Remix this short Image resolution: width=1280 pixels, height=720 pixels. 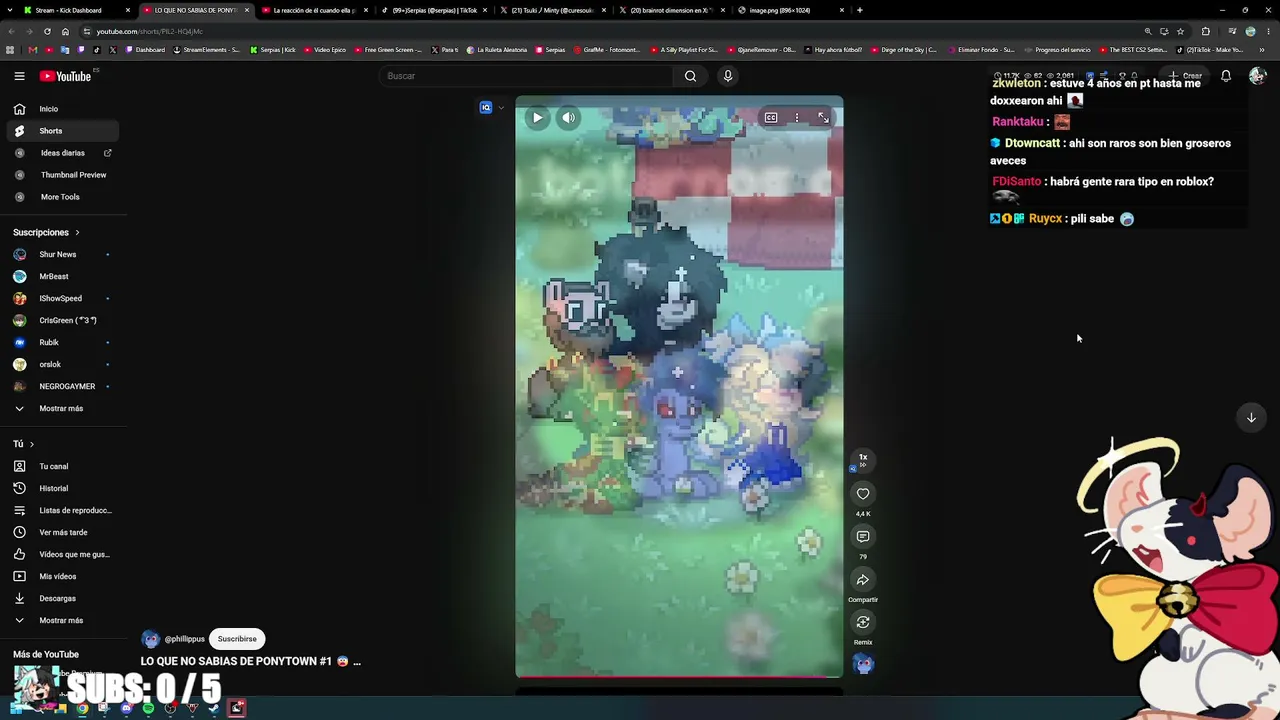[x=863, y=622]
